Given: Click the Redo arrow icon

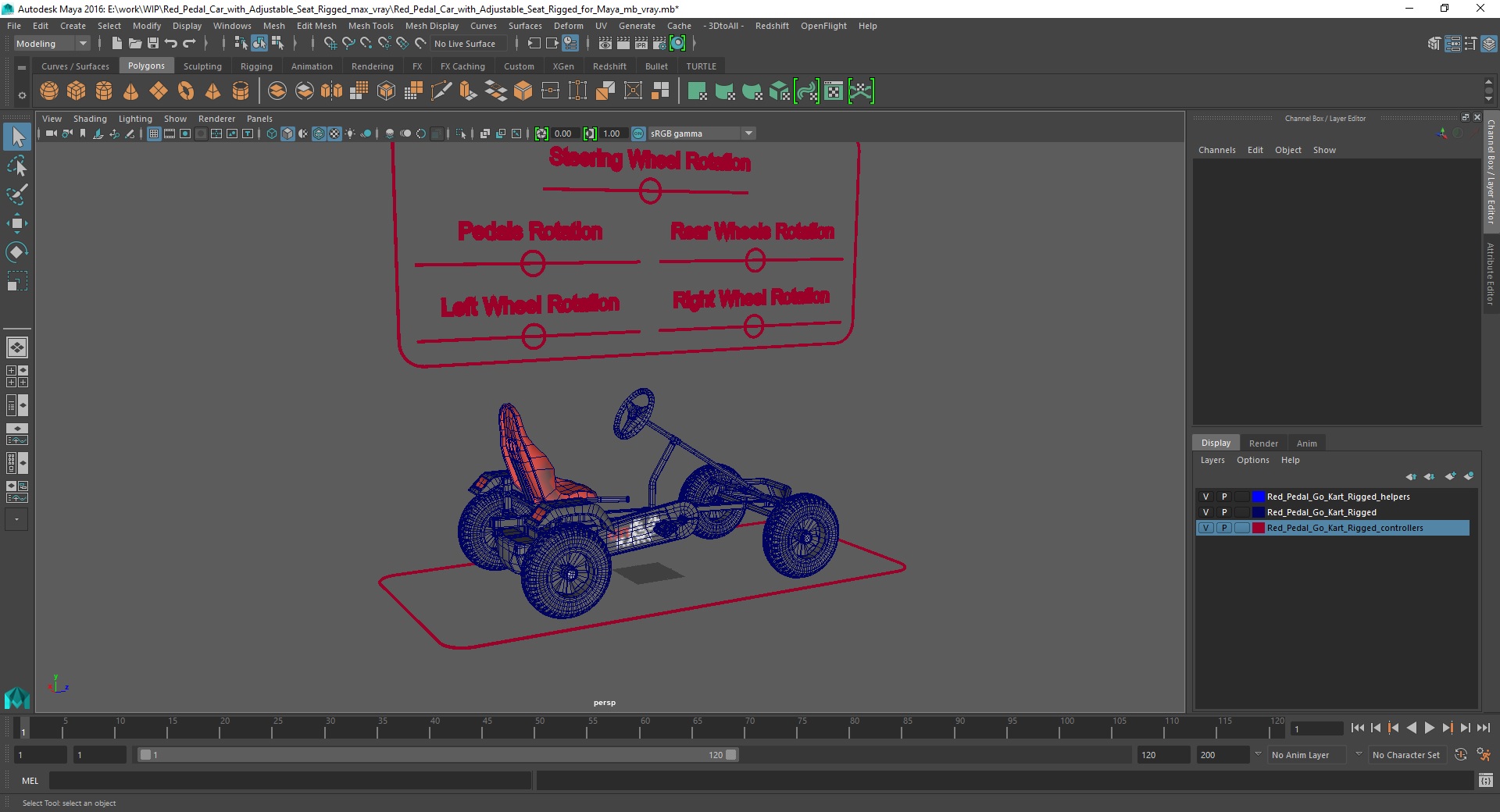Looking at the screenshot, I should click(x=189, y=44).
